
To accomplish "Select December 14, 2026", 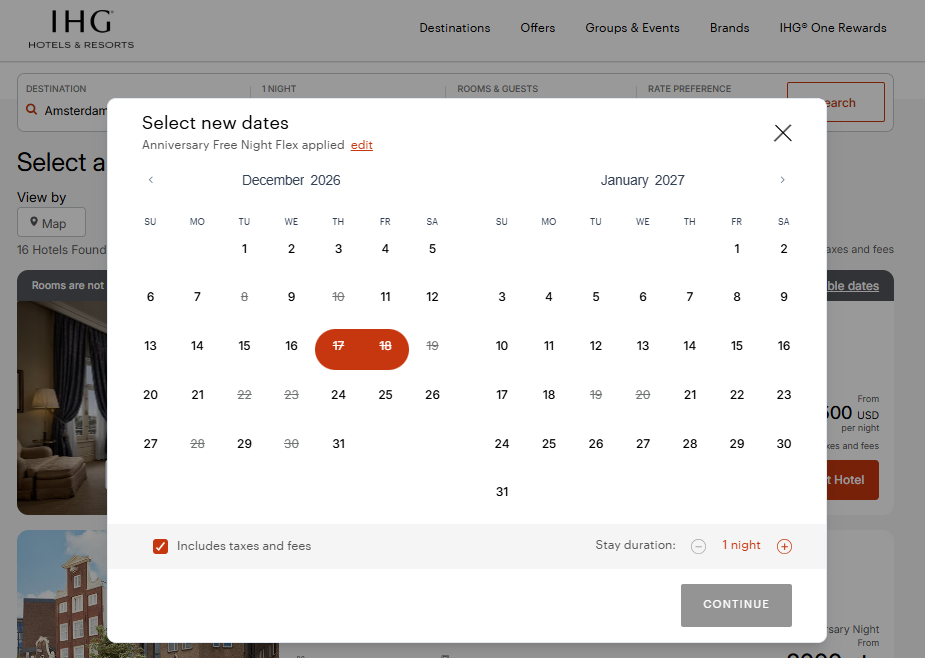I will tap(197, 346).
